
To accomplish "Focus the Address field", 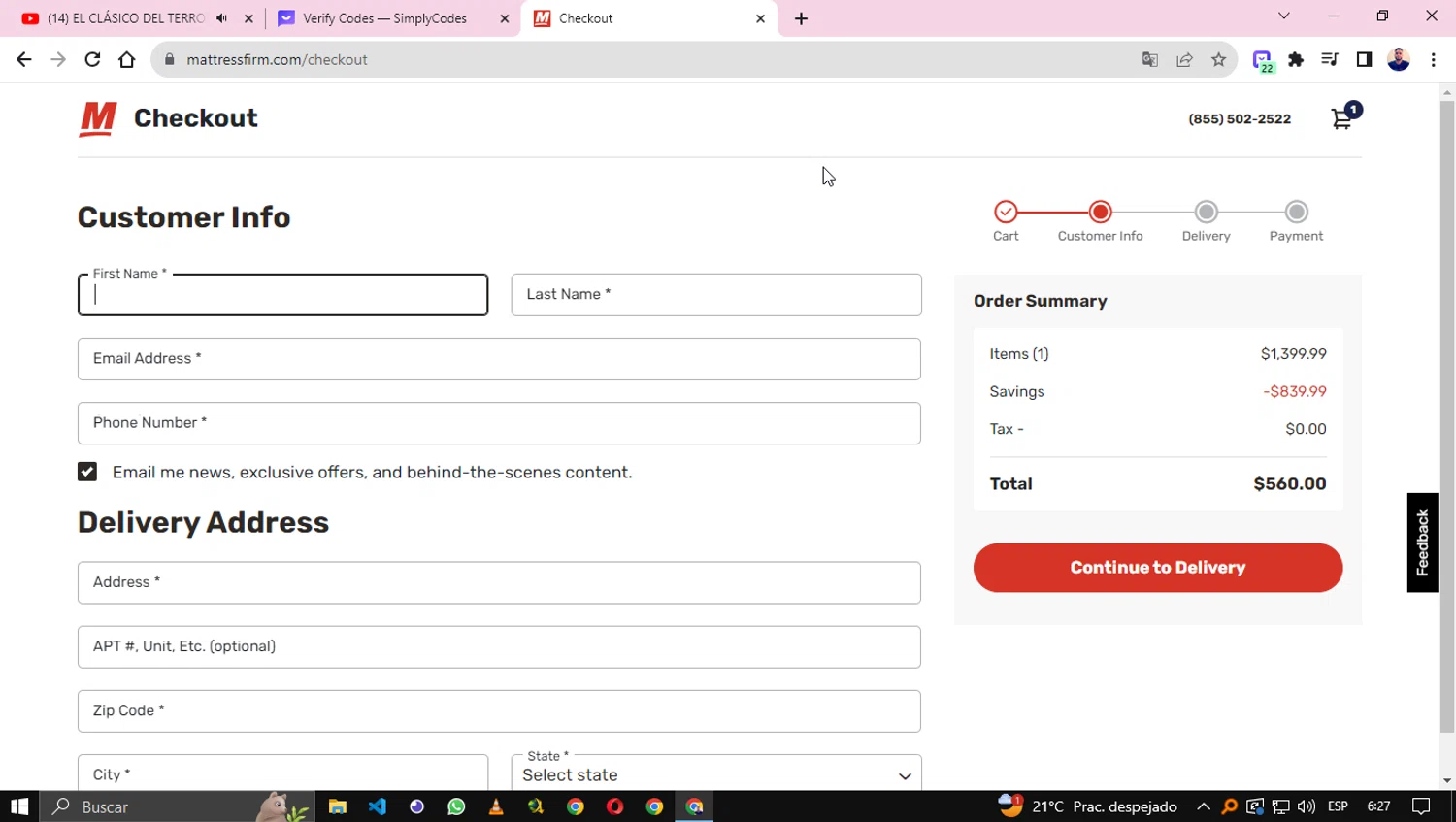I will (x=499, y=582).
